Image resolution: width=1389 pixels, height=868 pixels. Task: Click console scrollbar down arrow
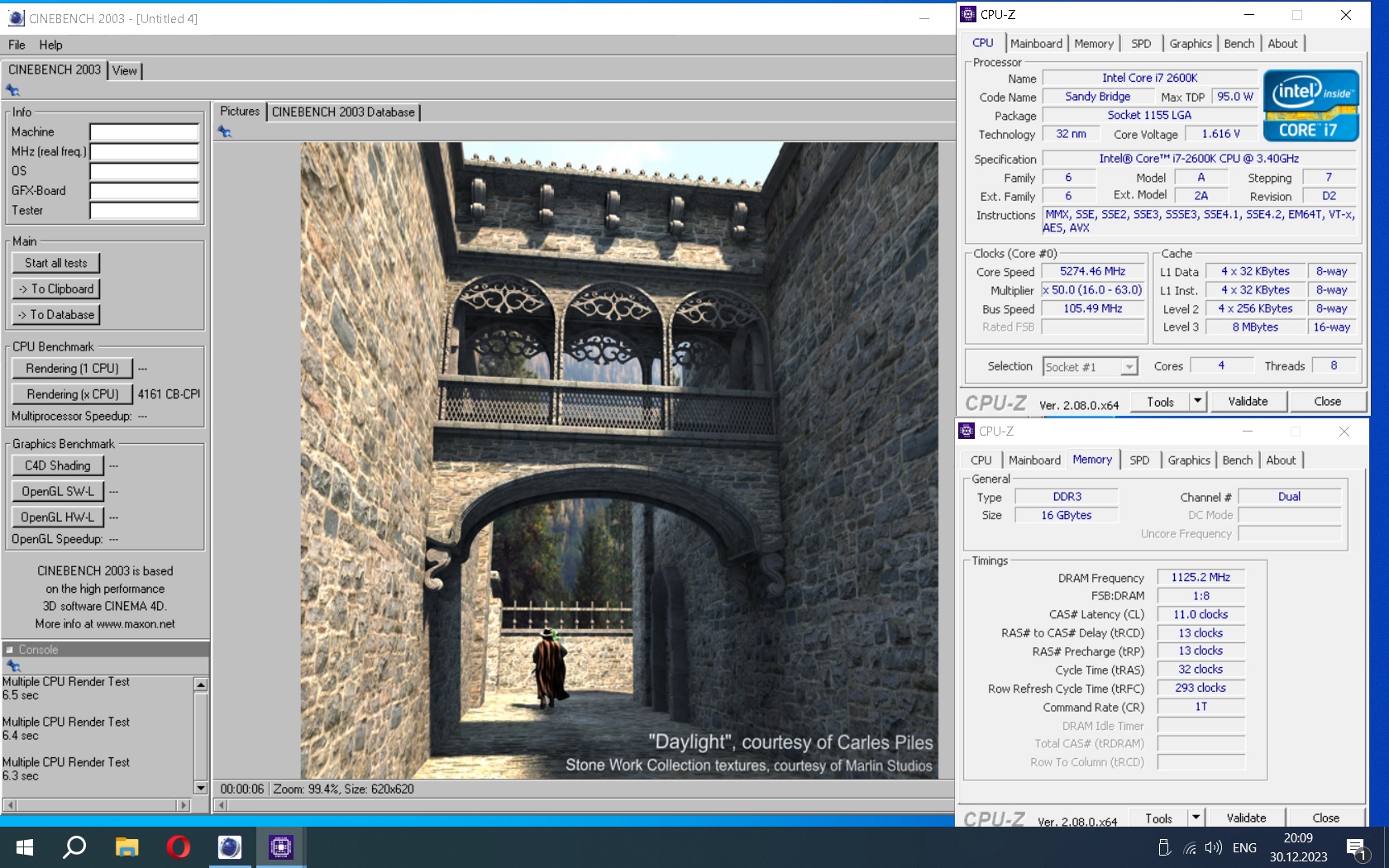coord(201,788)
